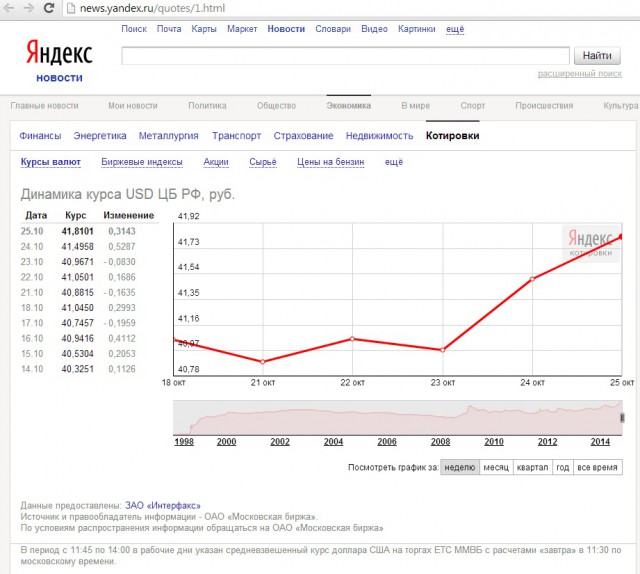
Task: Open ЗАО «Интерфакс» link
Action: [x=163, y=506]
